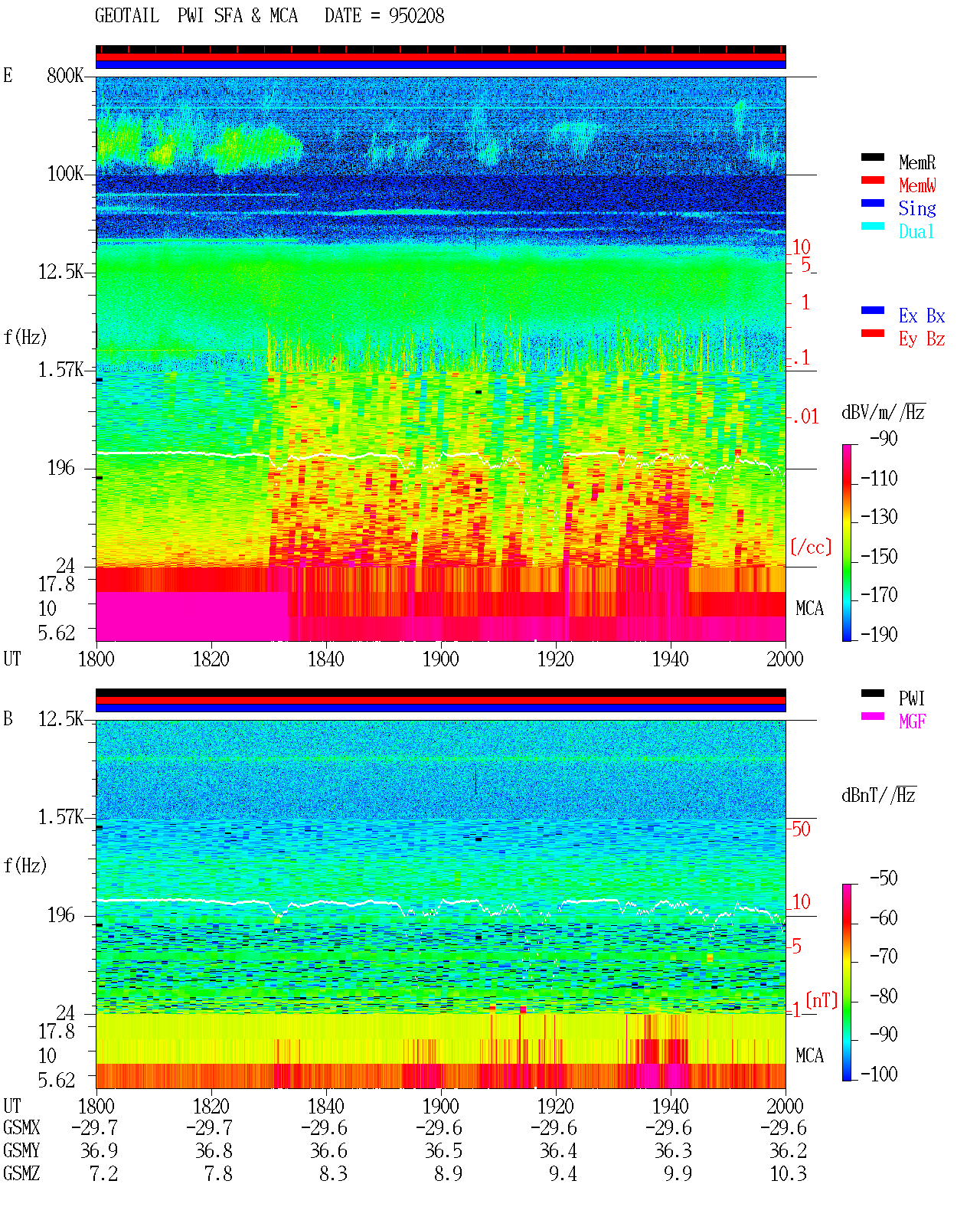Select the Dual legend label
980x1220 pixels.
(x=917, y=231)
